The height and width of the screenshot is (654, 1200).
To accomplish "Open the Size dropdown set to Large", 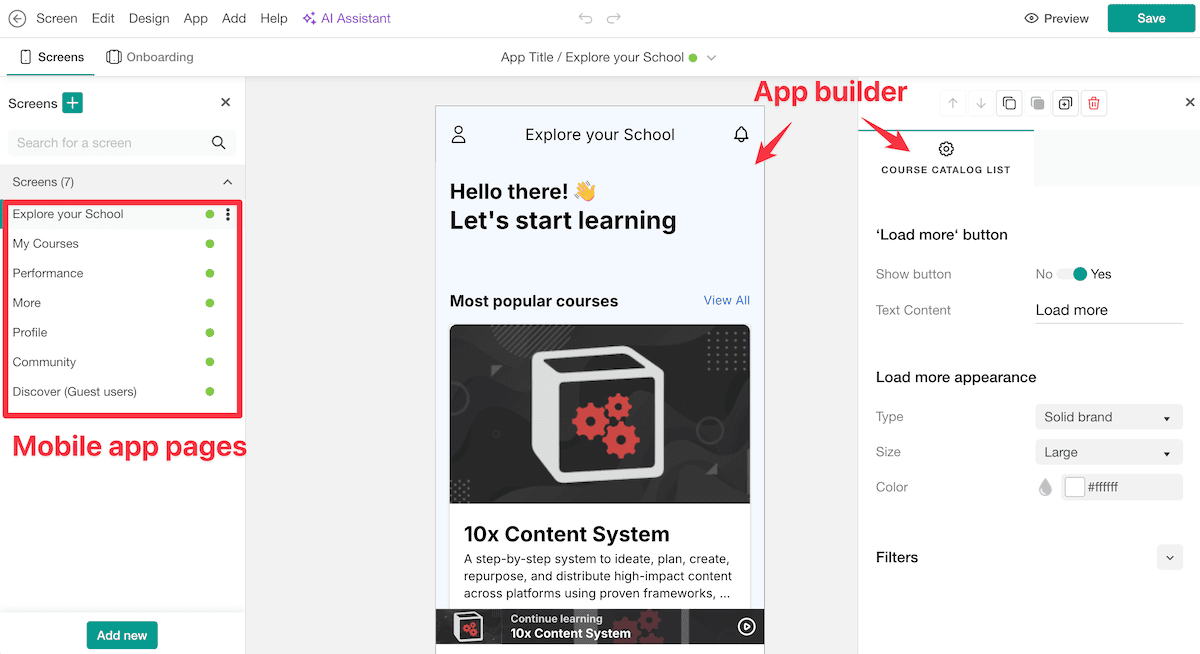I will pyautogui.click(x=1108, y=451).
